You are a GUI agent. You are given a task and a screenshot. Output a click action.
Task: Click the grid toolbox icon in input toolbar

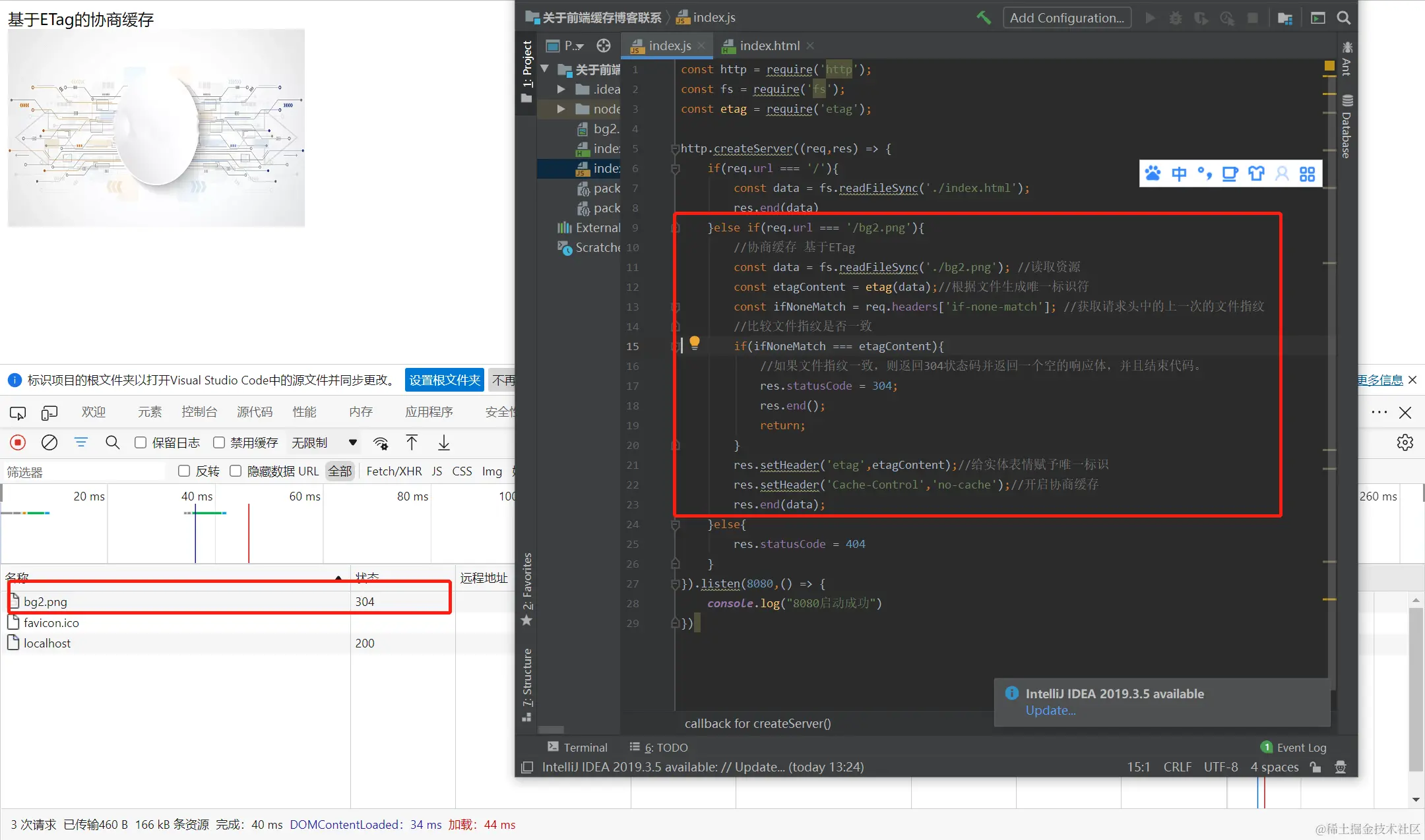click(1307, 173)
